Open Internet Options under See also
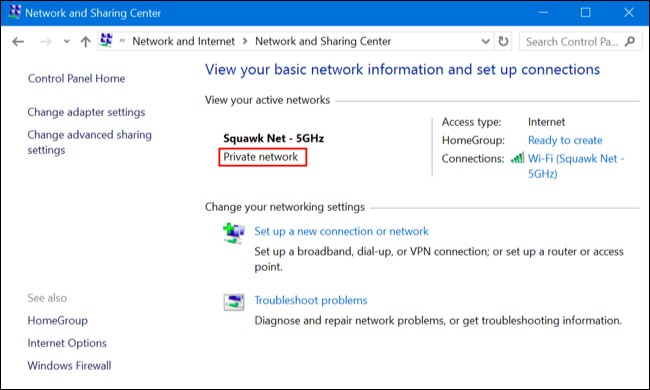 (67, 343)
